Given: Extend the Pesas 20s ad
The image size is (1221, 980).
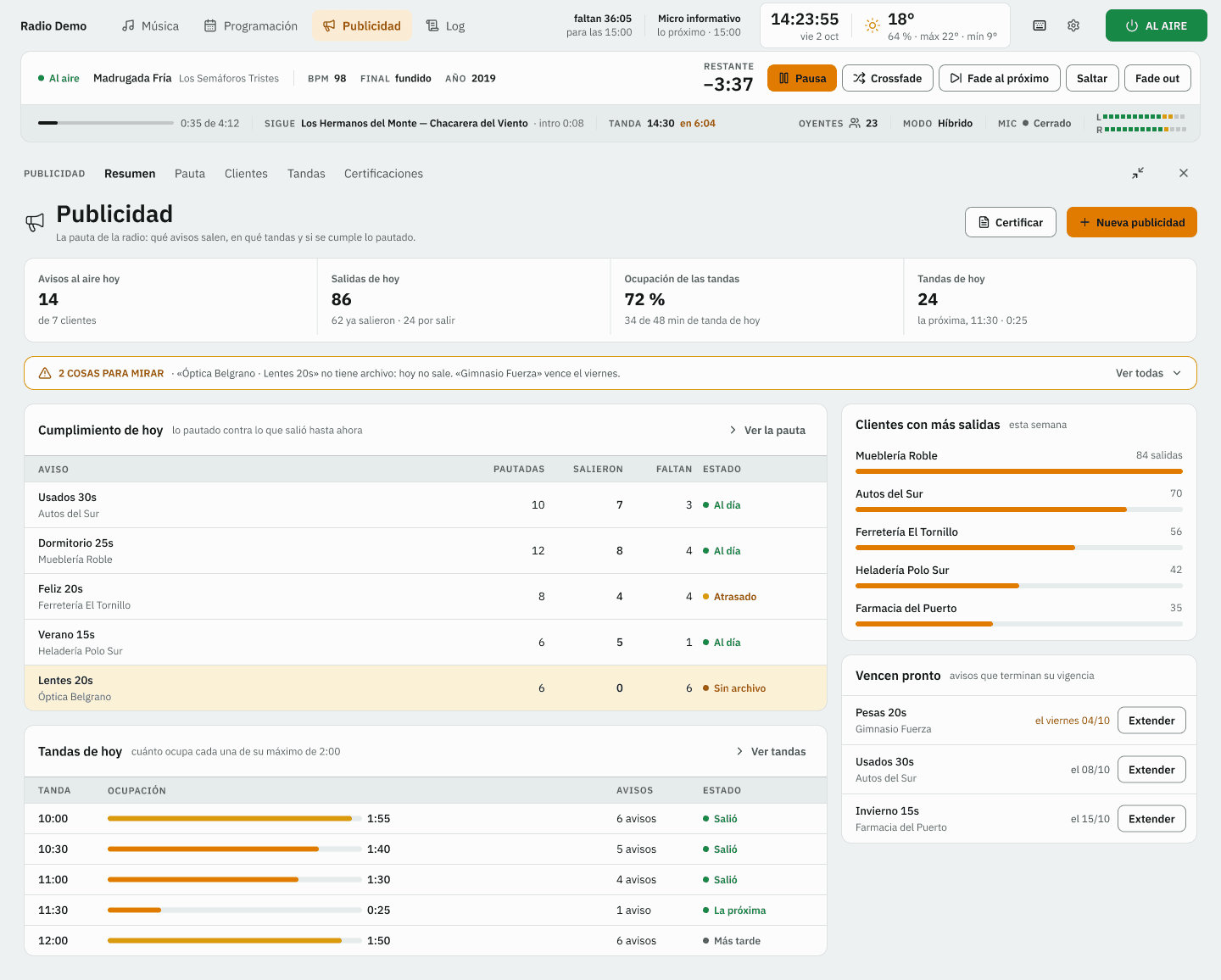Looking at the screenshot, I should [x=1151, y=721].
